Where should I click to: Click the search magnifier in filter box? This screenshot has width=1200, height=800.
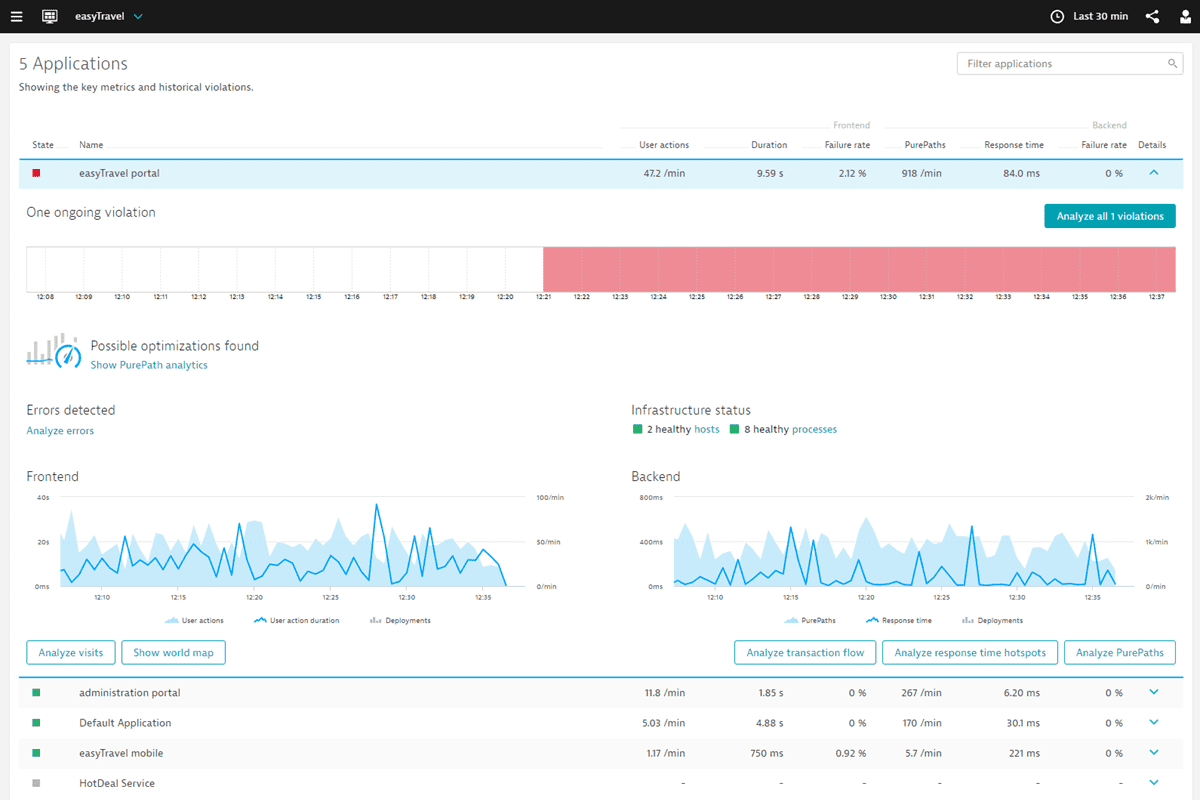pos(1173,63)
